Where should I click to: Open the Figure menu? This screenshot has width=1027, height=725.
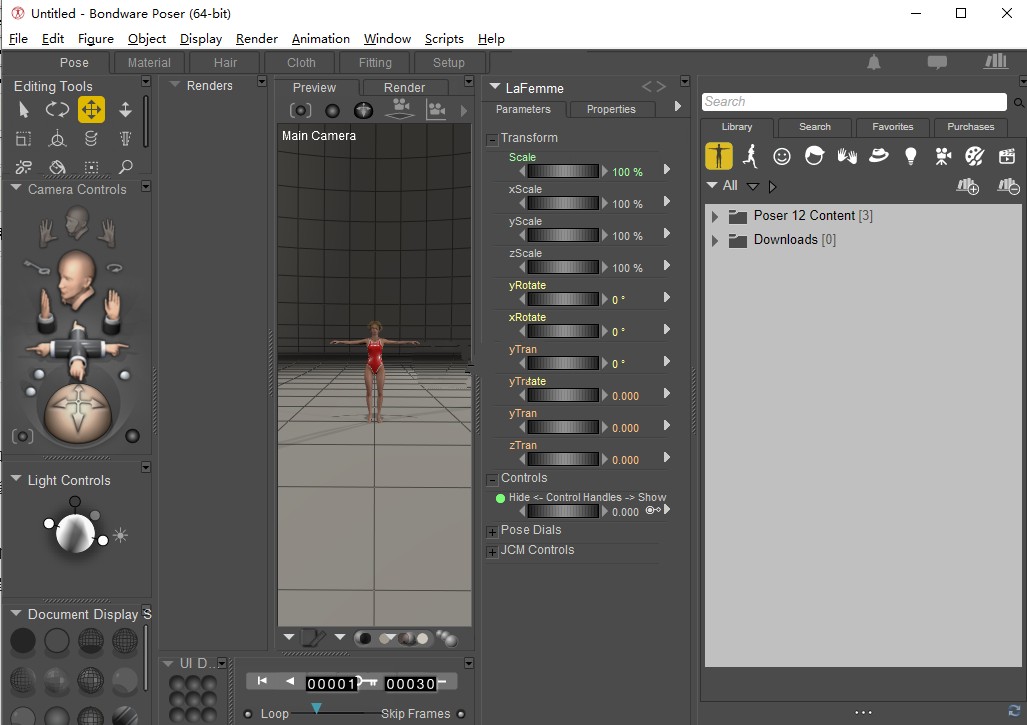pyautogui.click(x=96, y=39)
